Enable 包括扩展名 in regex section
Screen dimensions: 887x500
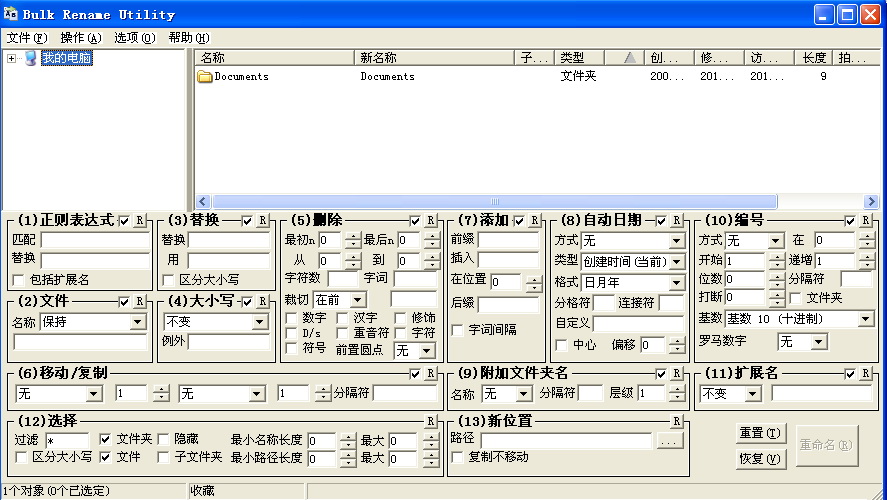(19, 280)
